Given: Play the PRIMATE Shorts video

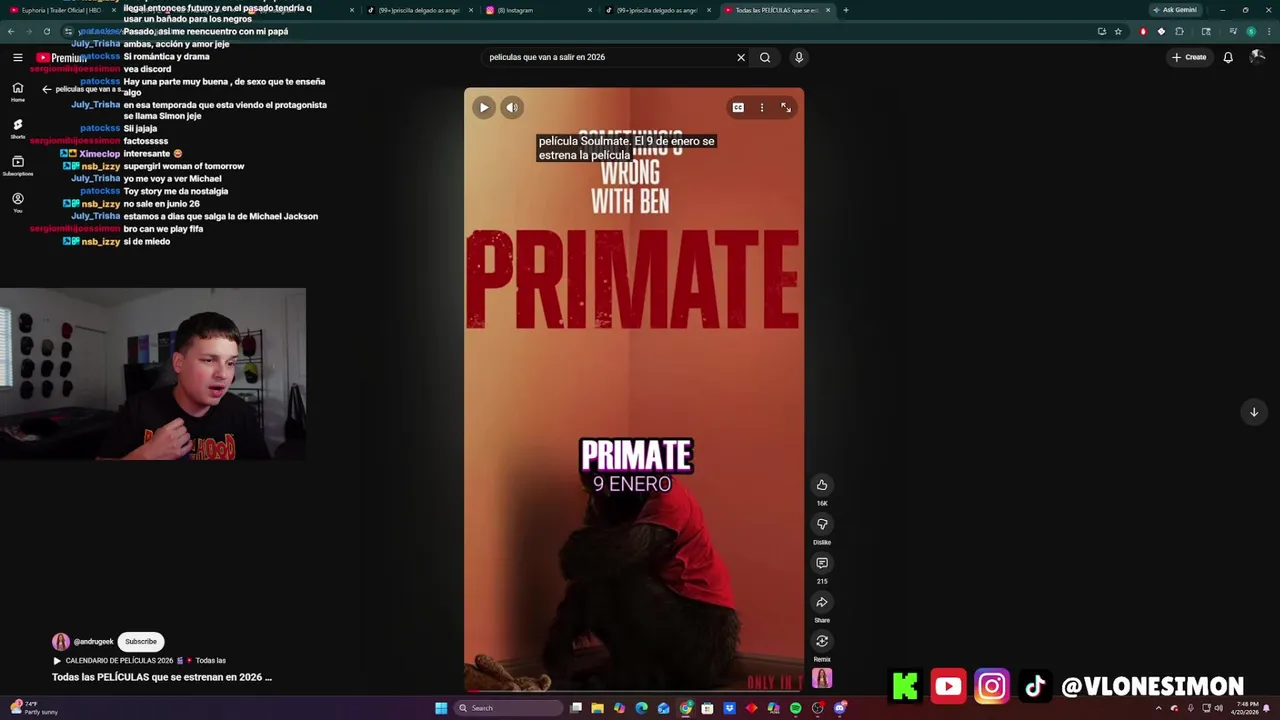Looking at the screenshot, I should coord(484,108).
